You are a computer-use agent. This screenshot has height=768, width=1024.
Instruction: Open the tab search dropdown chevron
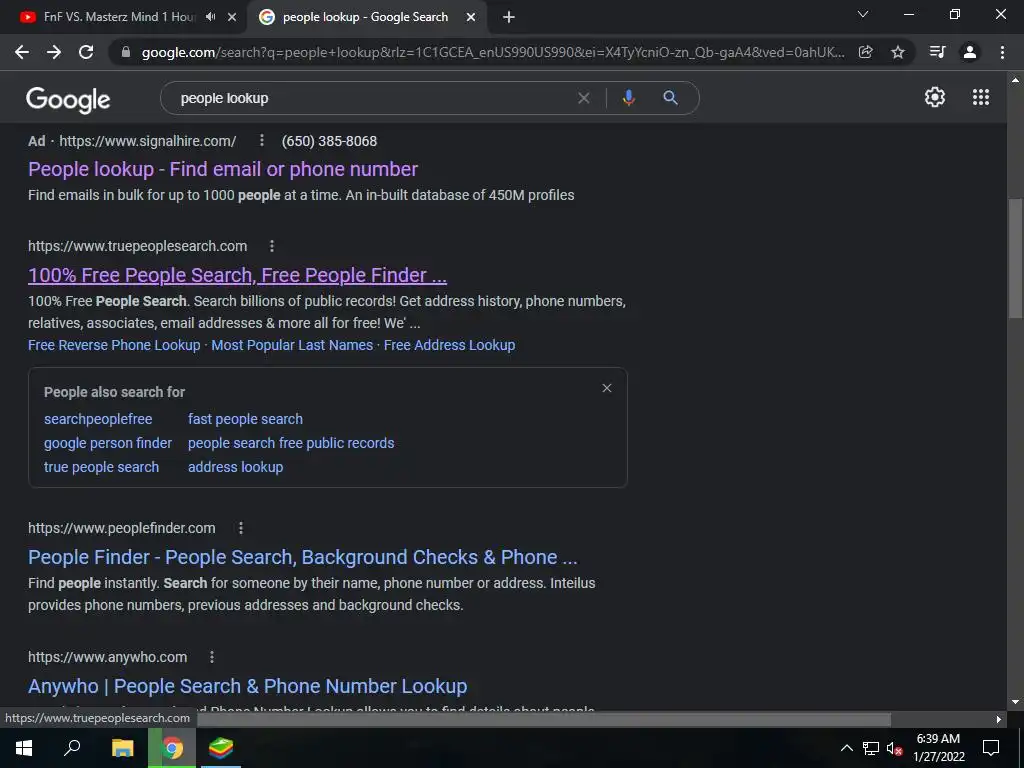point(863,14)
